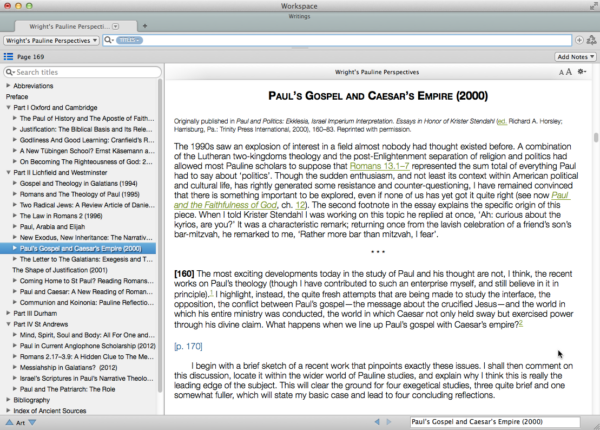
Task: Open the Add Notes dropdown
Action: [x=575, y=57]
